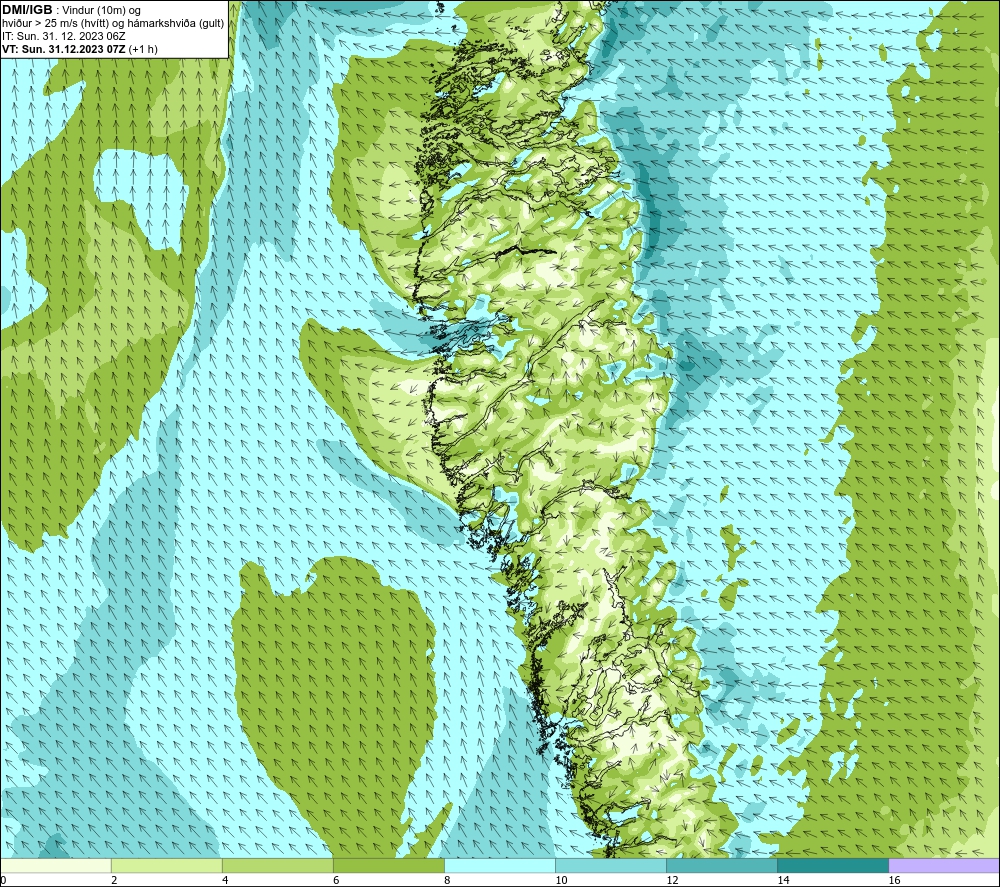Click the legend scale label '0'
1000x887 pixels.
3,880
